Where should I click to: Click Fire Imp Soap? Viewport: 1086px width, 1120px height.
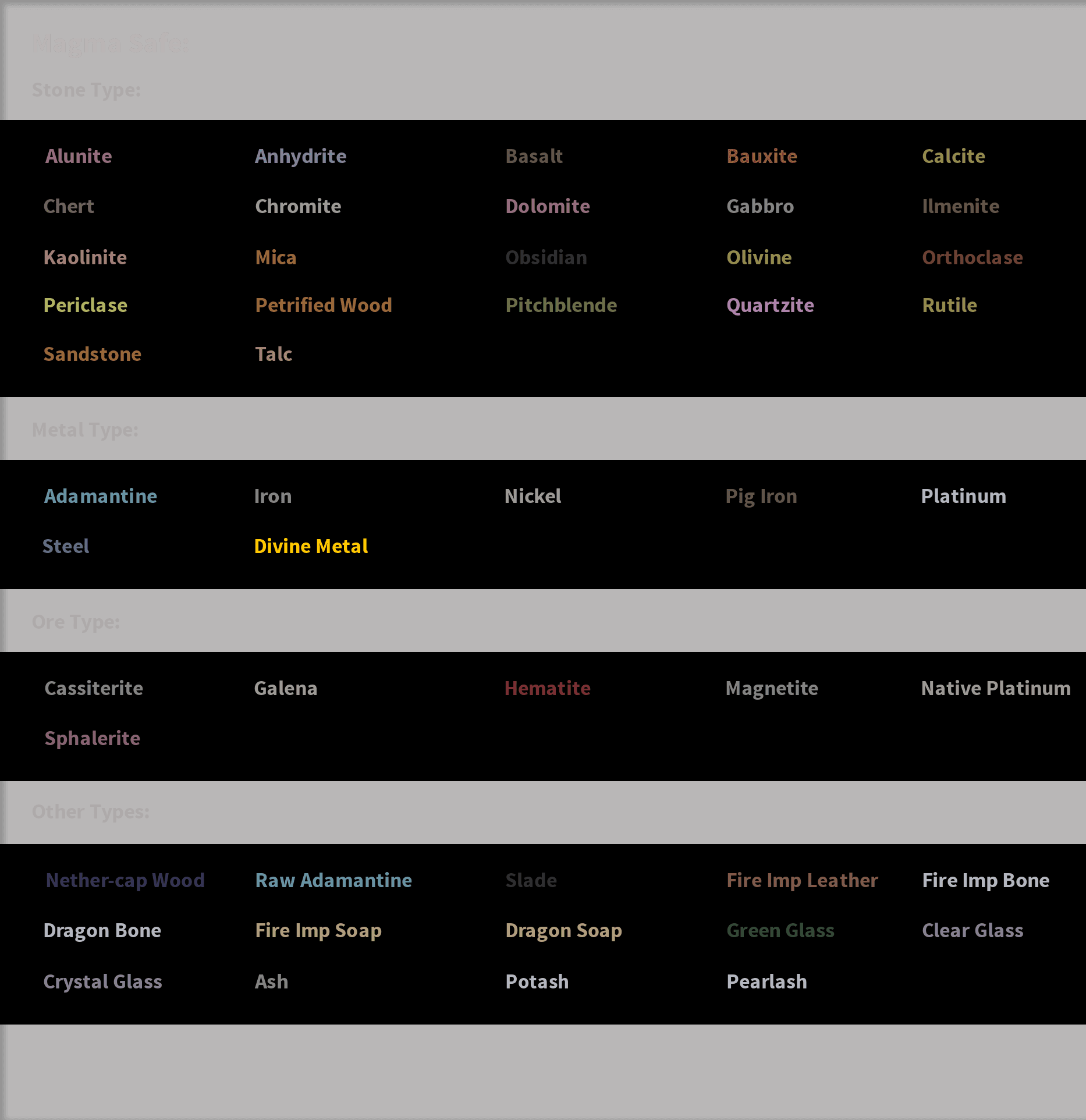click(318, 930)
